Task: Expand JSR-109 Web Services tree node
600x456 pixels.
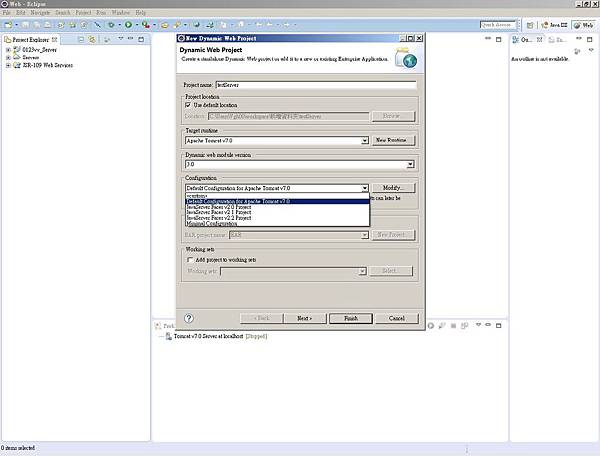Action: (8, 65)
